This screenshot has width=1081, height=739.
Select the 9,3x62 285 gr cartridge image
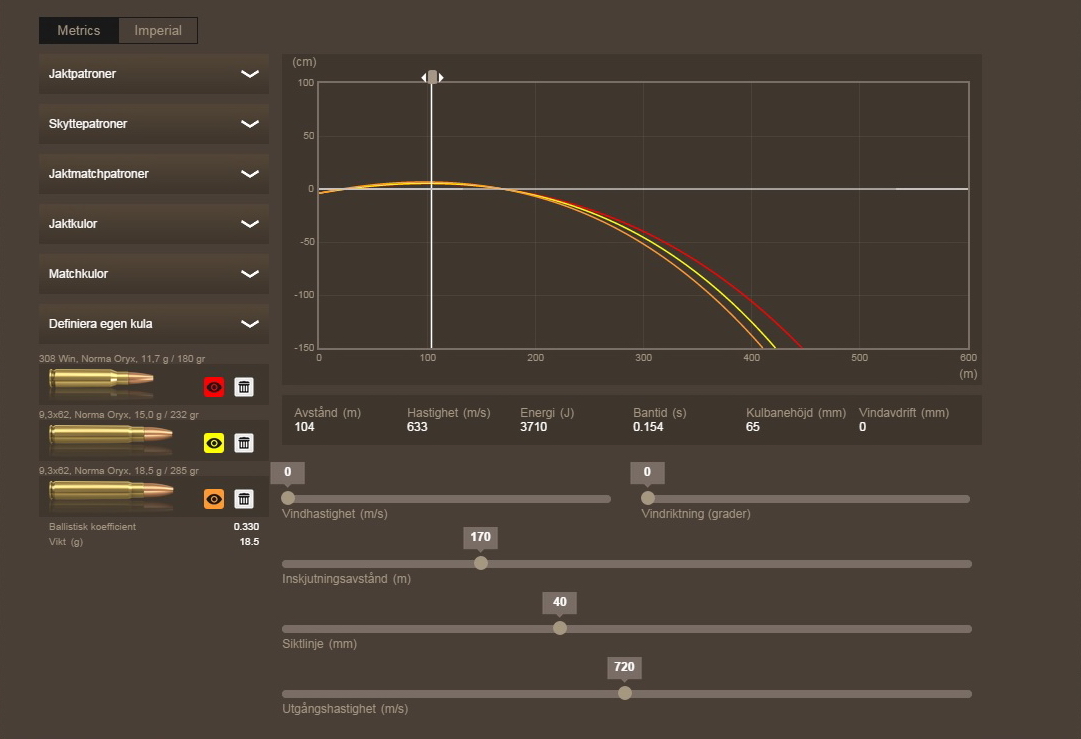point(110,492)
